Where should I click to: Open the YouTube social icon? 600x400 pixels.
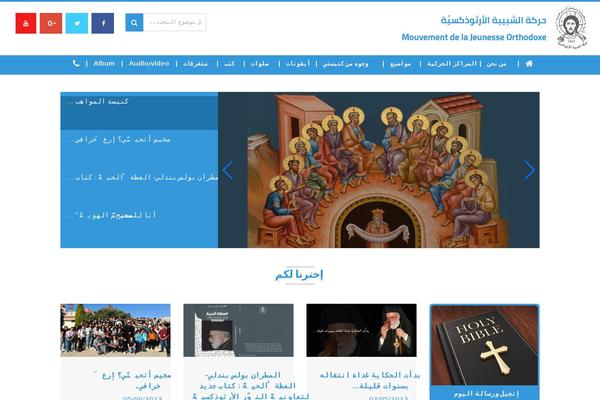click(26, 23)
